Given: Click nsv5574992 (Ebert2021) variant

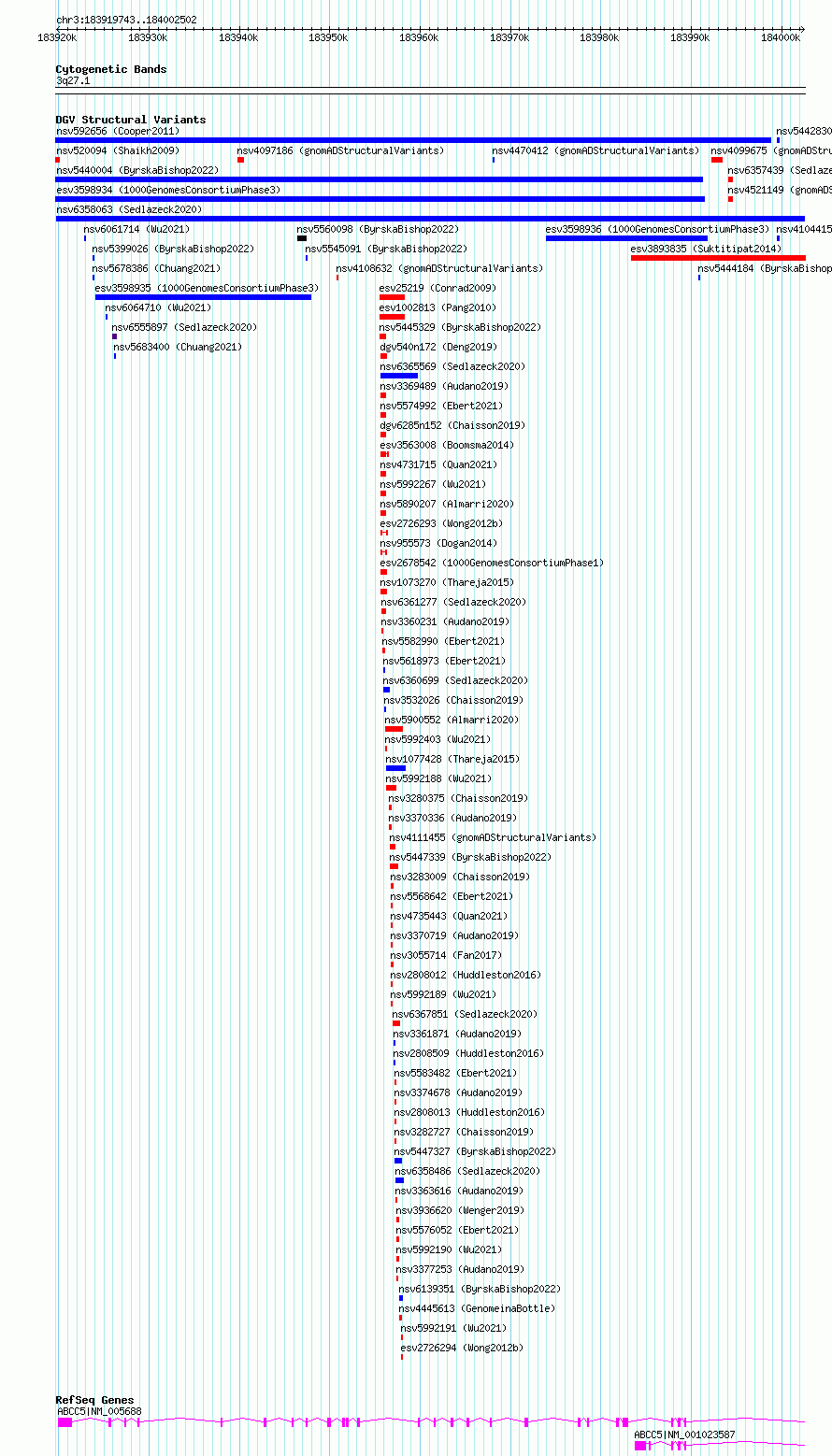Looking at the screenshot, I should point(441,406).
